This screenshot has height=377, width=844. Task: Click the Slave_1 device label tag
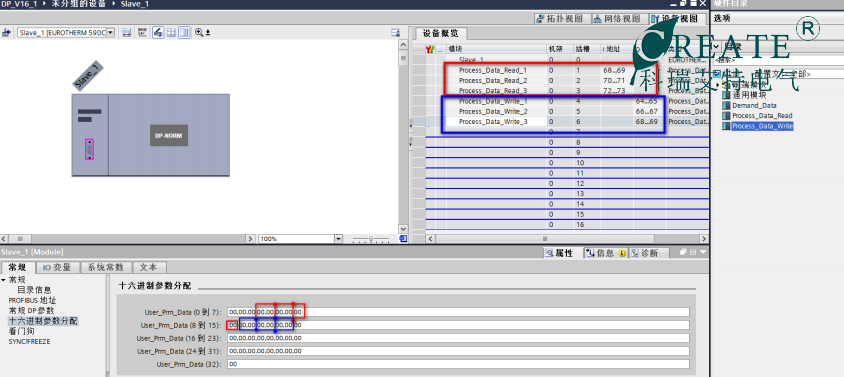(x=88, y=76)
